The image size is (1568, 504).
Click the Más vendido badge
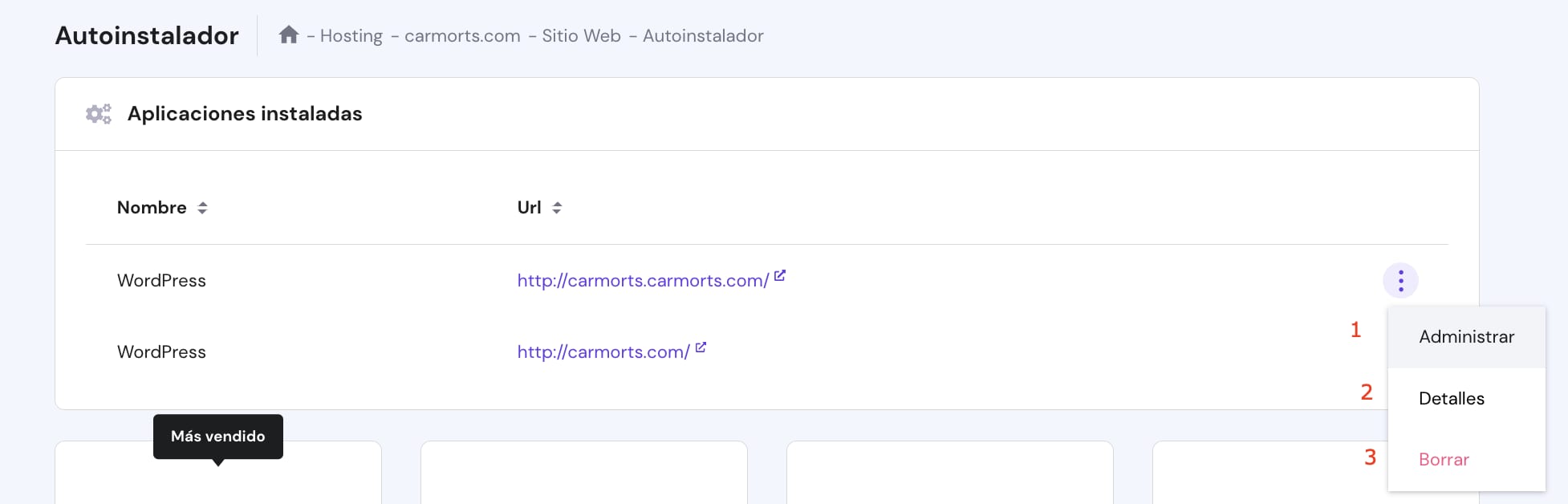coord(217,437)
